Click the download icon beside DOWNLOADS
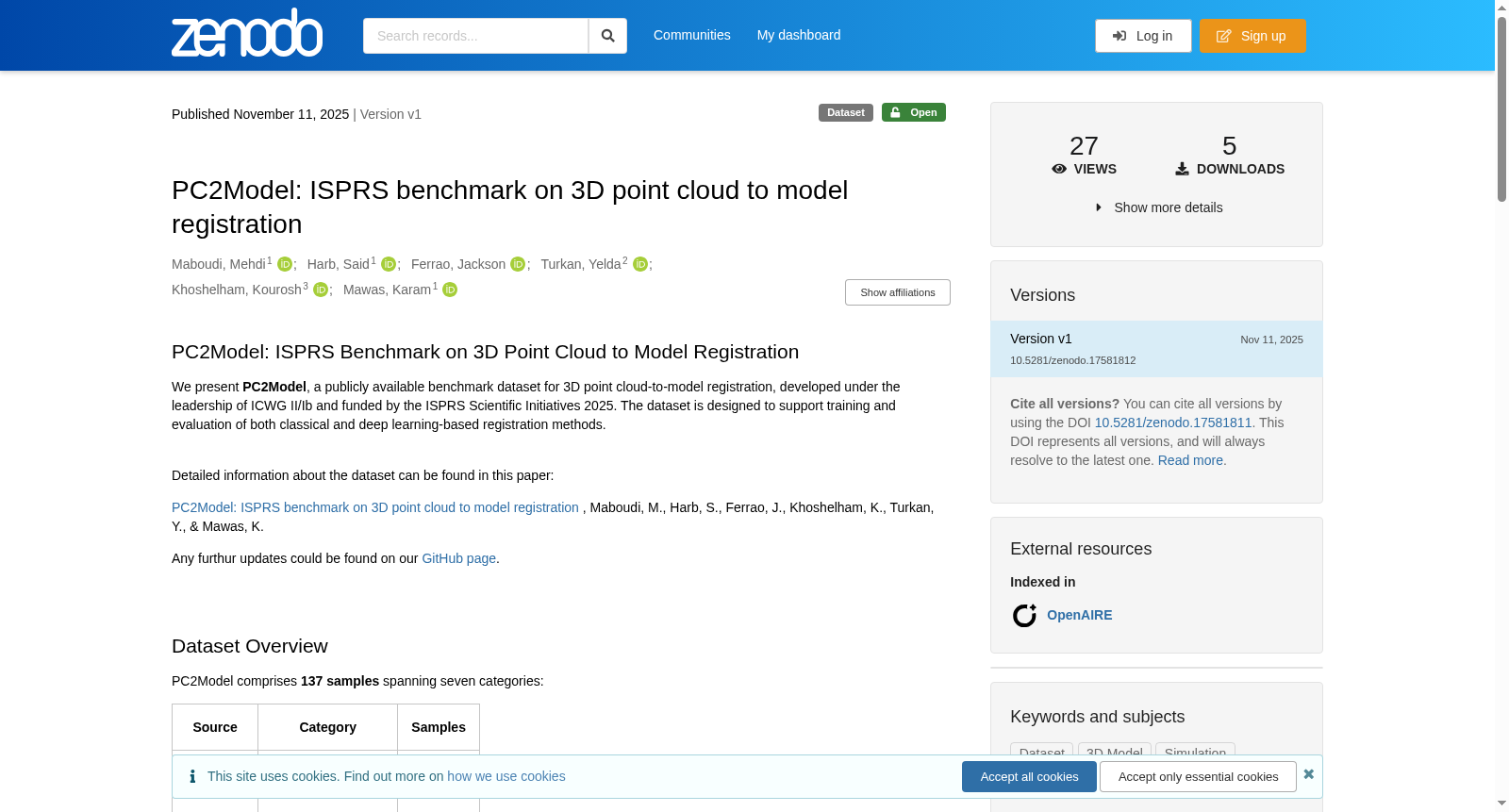This screenshot has width=1509, height=812. click(x=1182, y=169)
